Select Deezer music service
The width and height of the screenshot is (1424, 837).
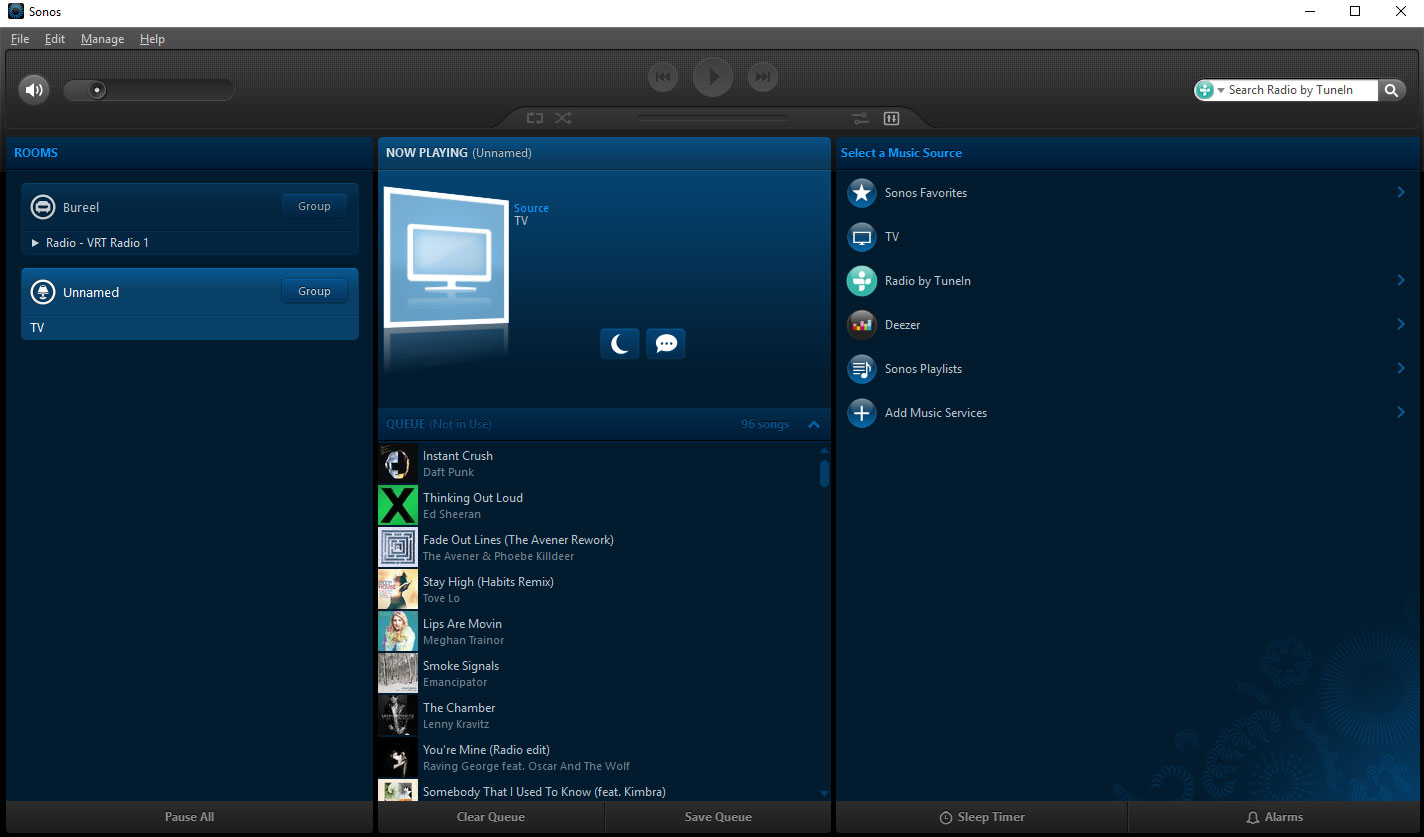pos(902,325)
